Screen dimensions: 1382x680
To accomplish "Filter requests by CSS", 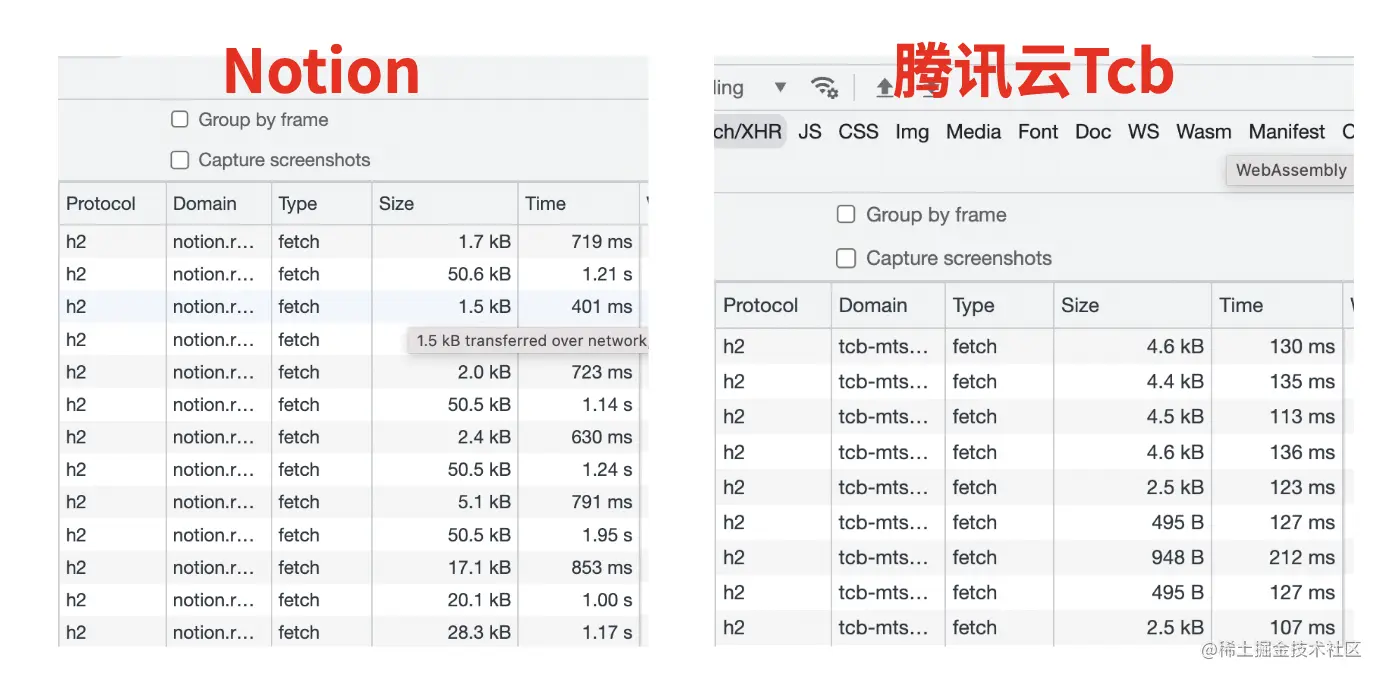I will coord(858,131).
